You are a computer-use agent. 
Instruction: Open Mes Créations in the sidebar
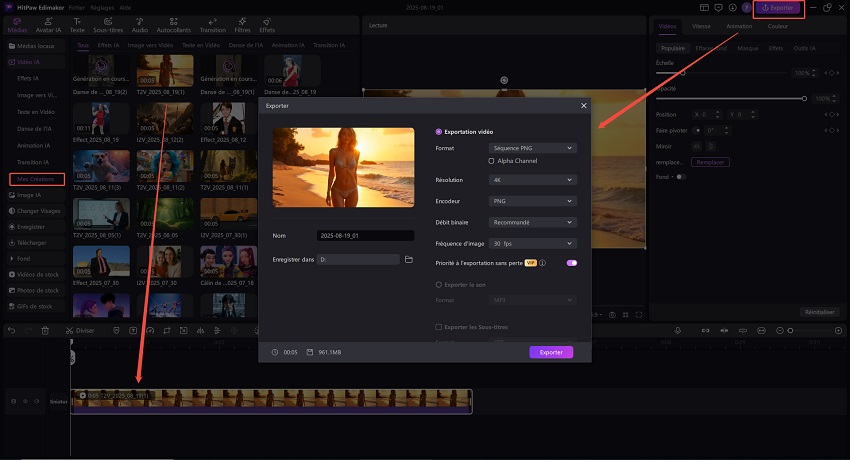click(x=36, y=179)
